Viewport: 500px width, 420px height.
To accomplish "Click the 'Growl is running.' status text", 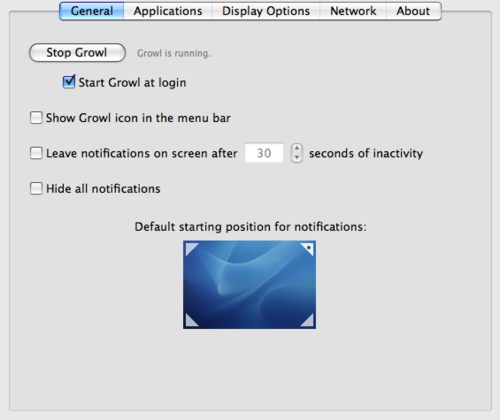I will click(174, 53).
